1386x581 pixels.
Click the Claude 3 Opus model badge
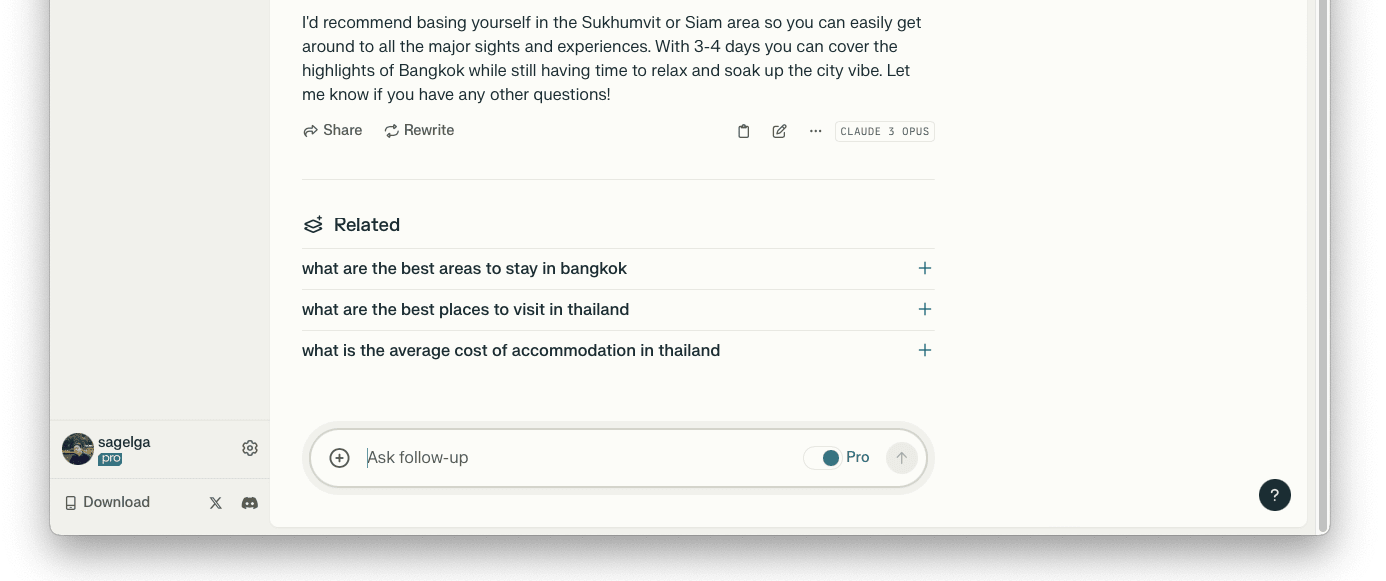point(884,131)
